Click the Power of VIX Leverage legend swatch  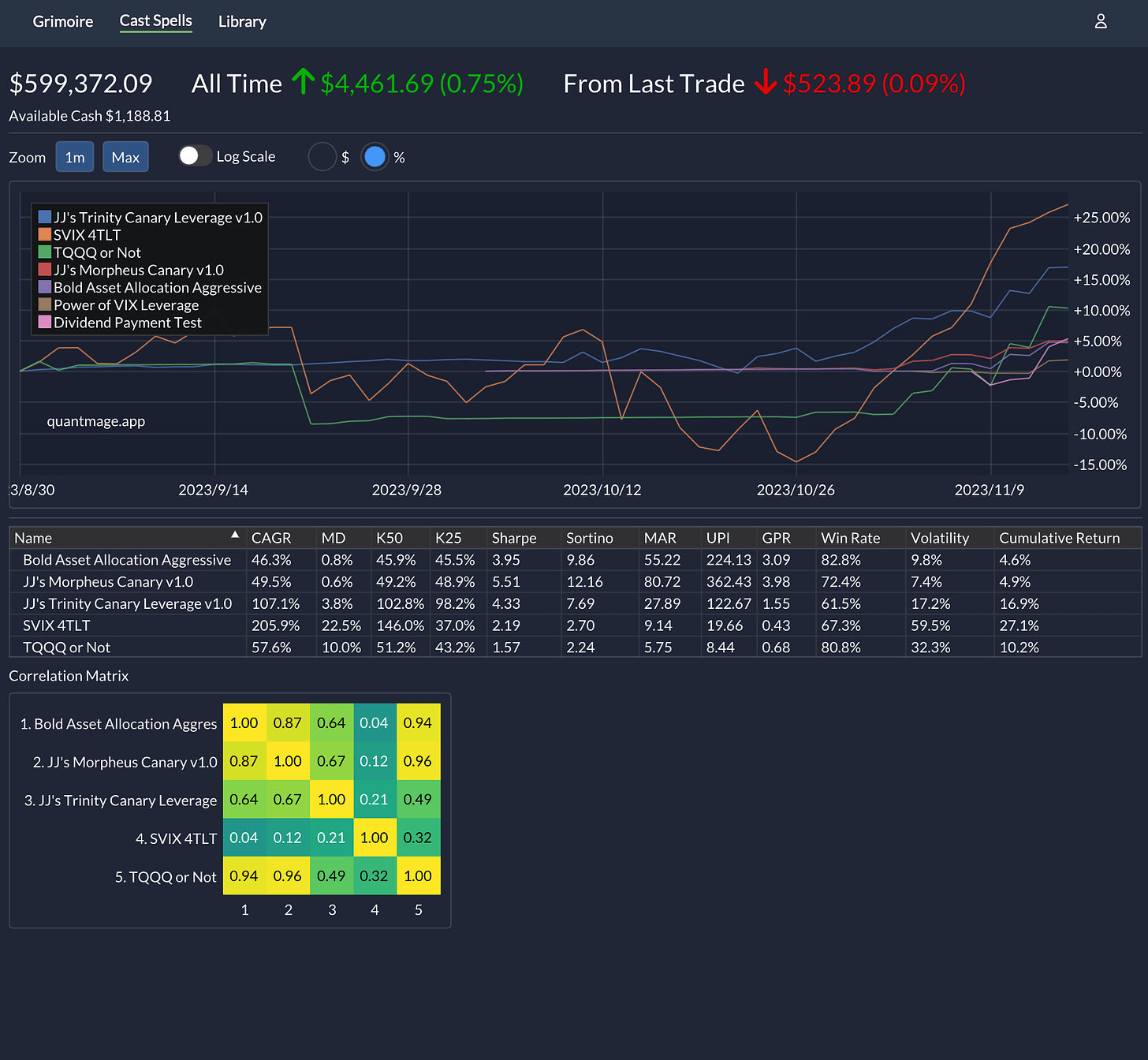45,304
